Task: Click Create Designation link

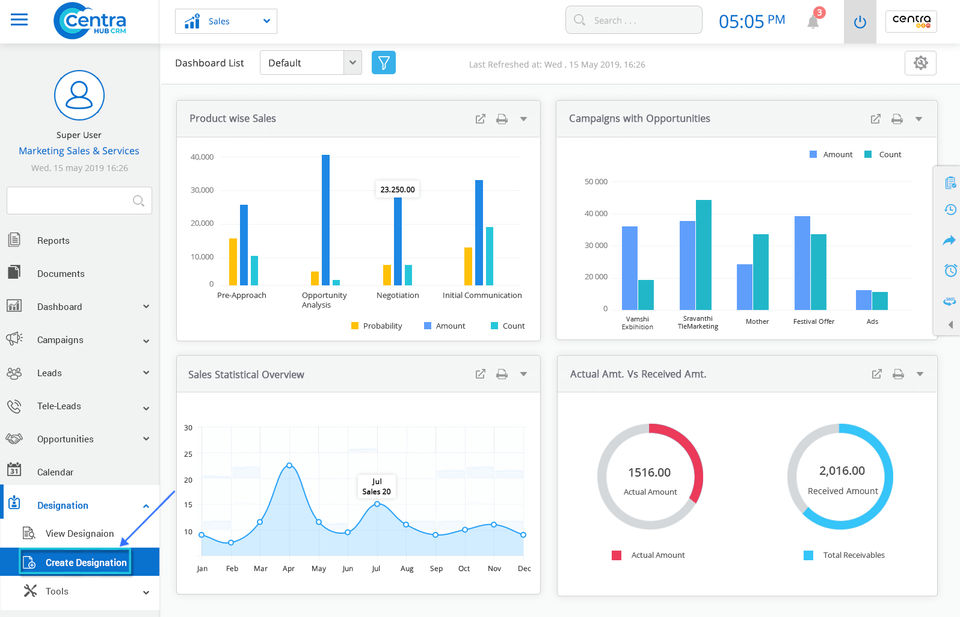Action: click(86, 562)
